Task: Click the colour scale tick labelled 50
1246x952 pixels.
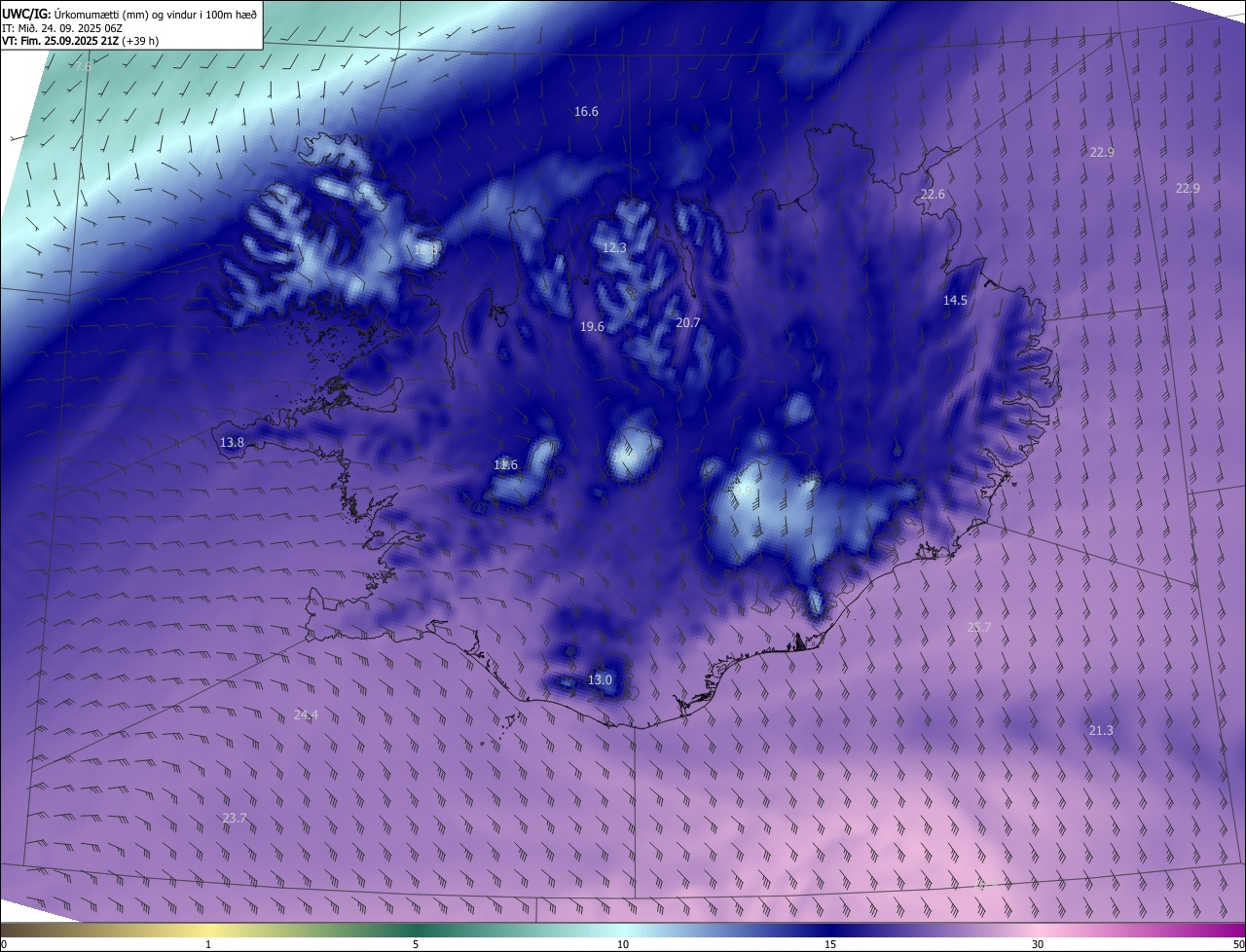Action: 1238,944
